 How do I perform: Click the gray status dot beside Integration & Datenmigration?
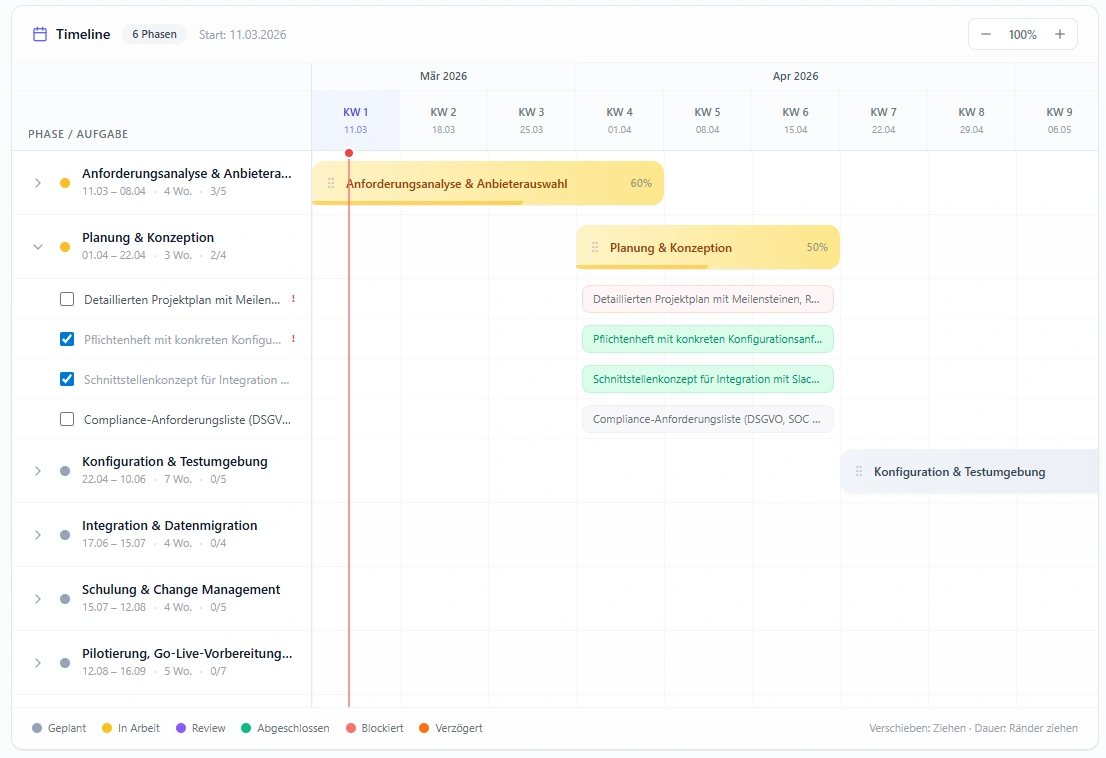tap(64, 532)
